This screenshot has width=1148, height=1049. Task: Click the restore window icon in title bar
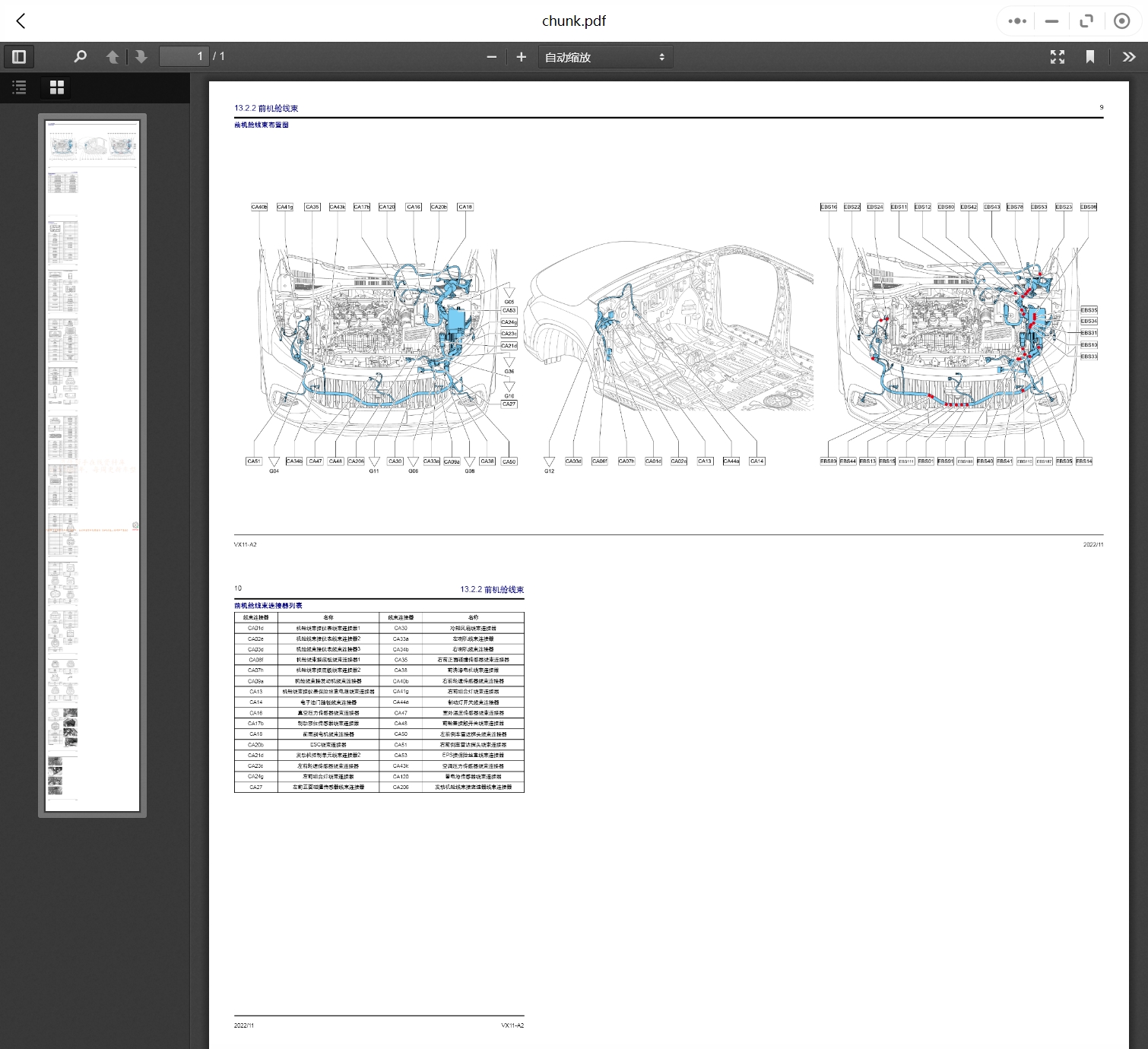1086,21
